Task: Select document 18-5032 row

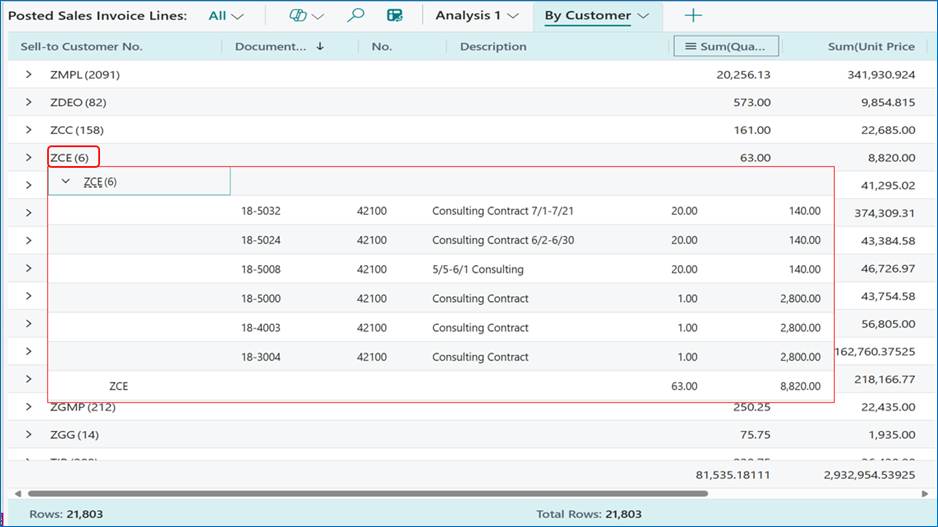Action: click(261, 211)
